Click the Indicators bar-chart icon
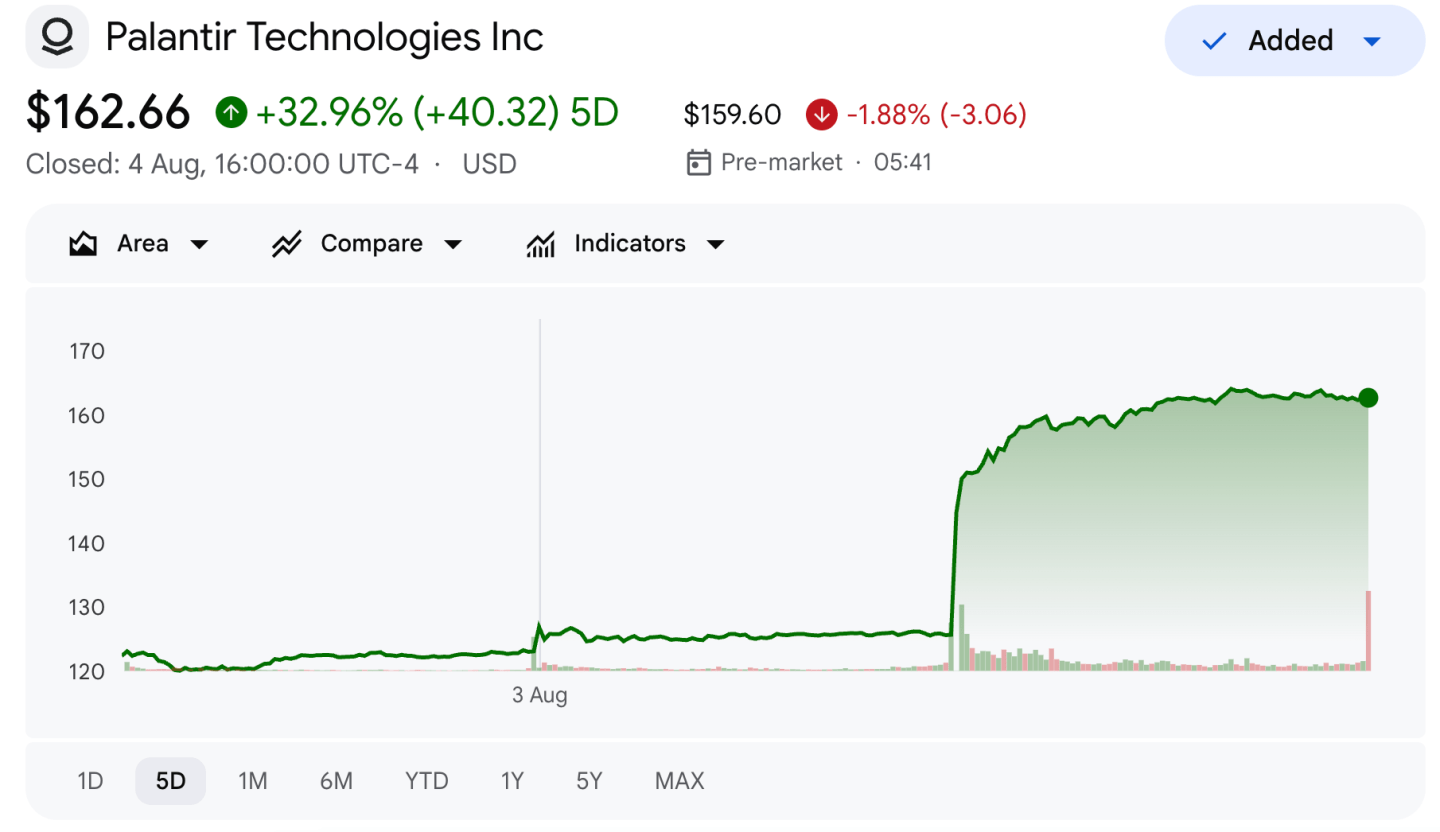This screenshot has width=1440, height=832. [x=540, y=244]
